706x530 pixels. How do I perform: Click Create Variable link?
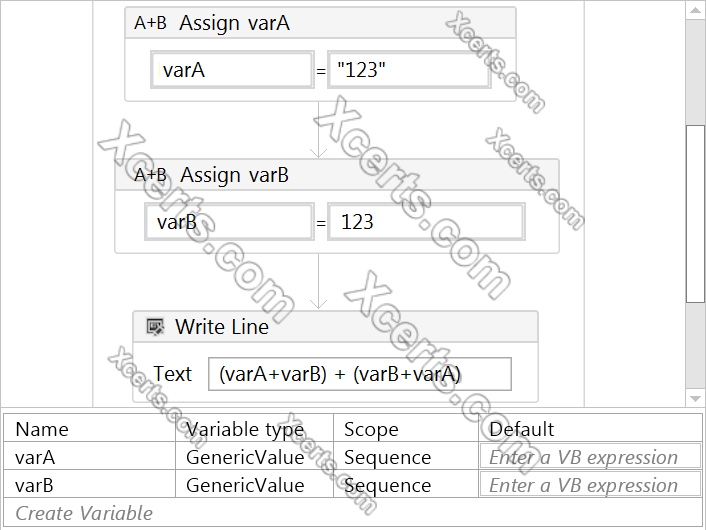(84, 514)
